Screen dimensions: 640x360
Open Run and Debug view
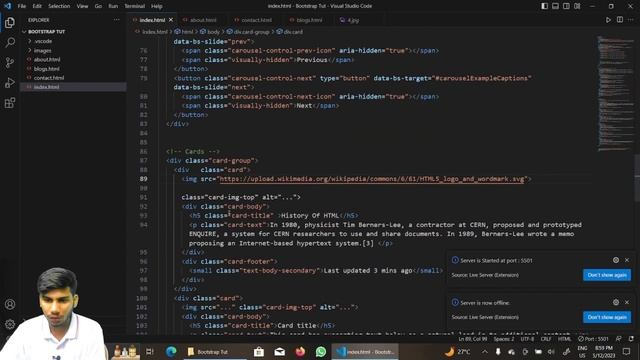point(10,82)
